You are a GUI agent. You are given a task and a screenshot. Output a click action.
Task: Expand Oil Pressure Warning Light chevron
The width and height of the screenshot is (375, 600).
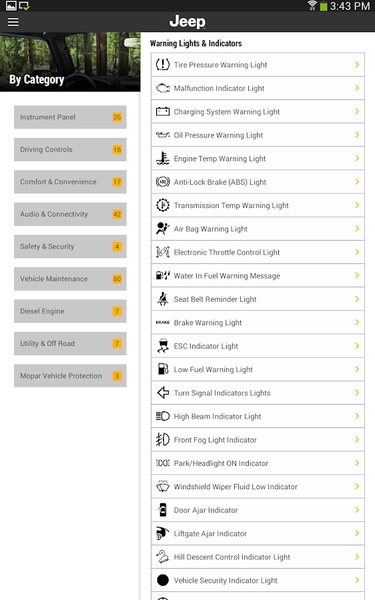357,135
